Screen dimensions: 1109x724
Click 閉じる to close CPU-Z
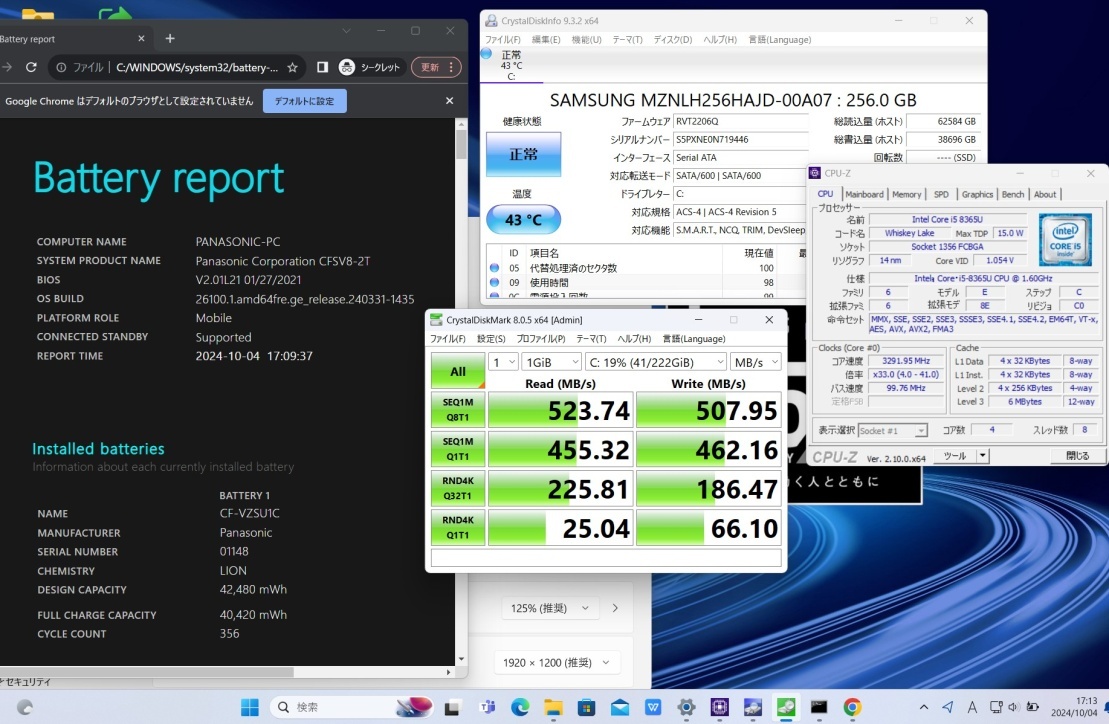(x=1076, y=456)
